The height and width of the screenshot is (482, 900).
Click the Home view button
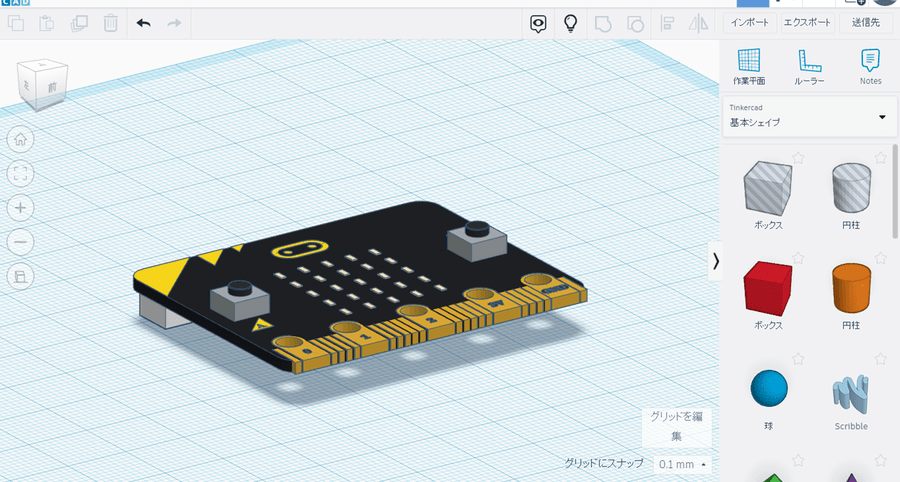pyautogui.click(x=21, y=139)
